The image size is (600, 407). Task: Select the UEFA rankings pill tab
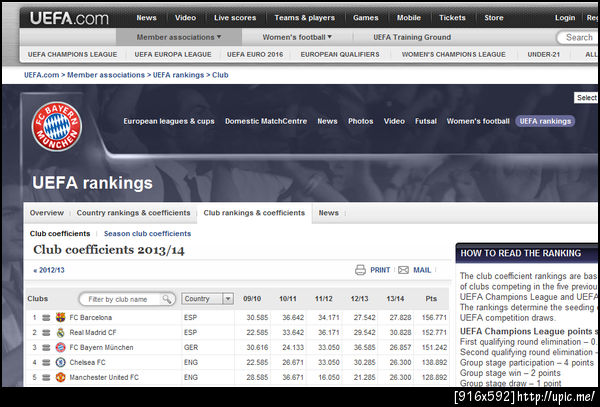545,121
